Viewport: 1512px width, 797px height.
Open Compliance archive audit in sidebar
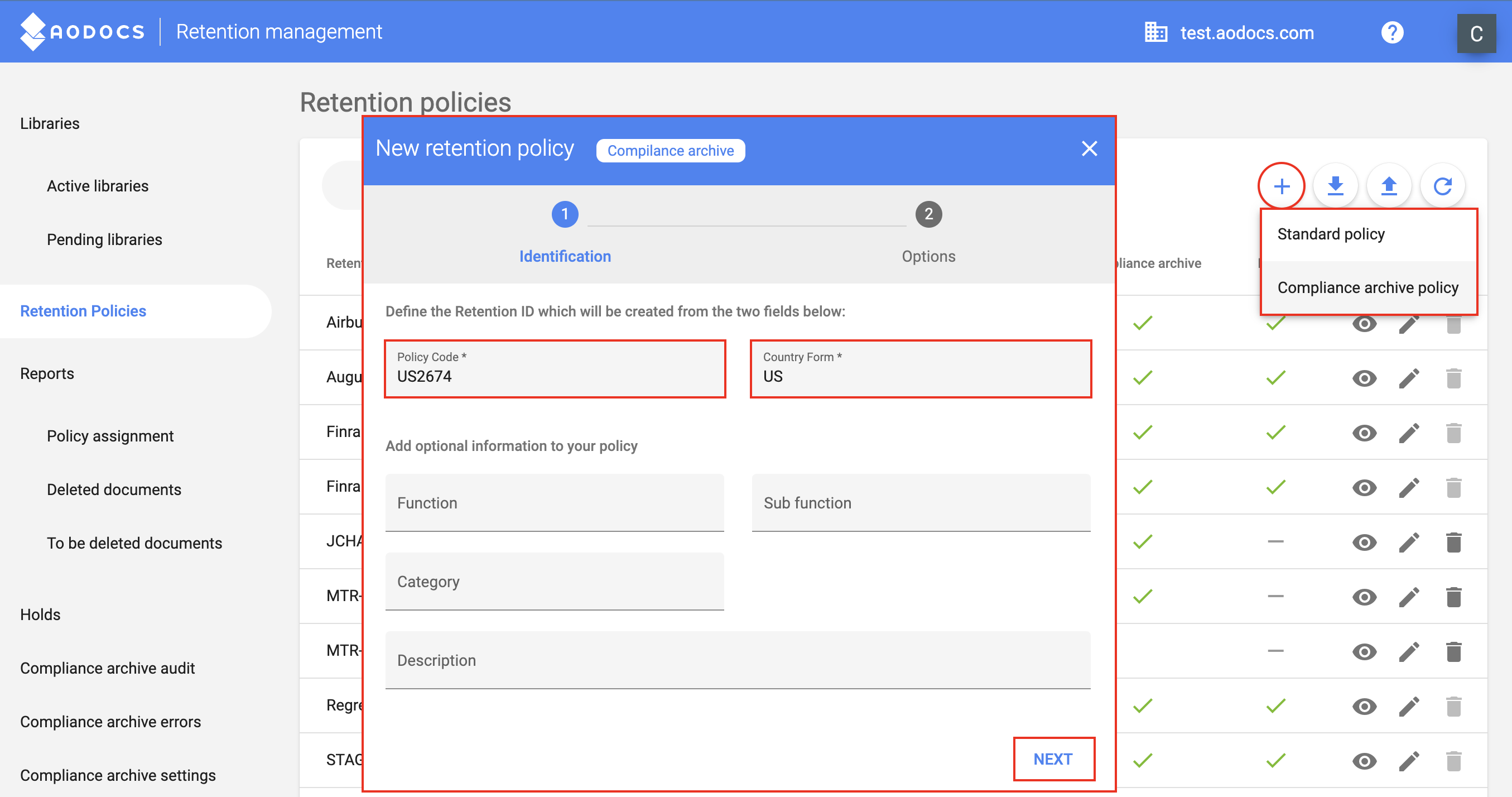click(108, 668)
